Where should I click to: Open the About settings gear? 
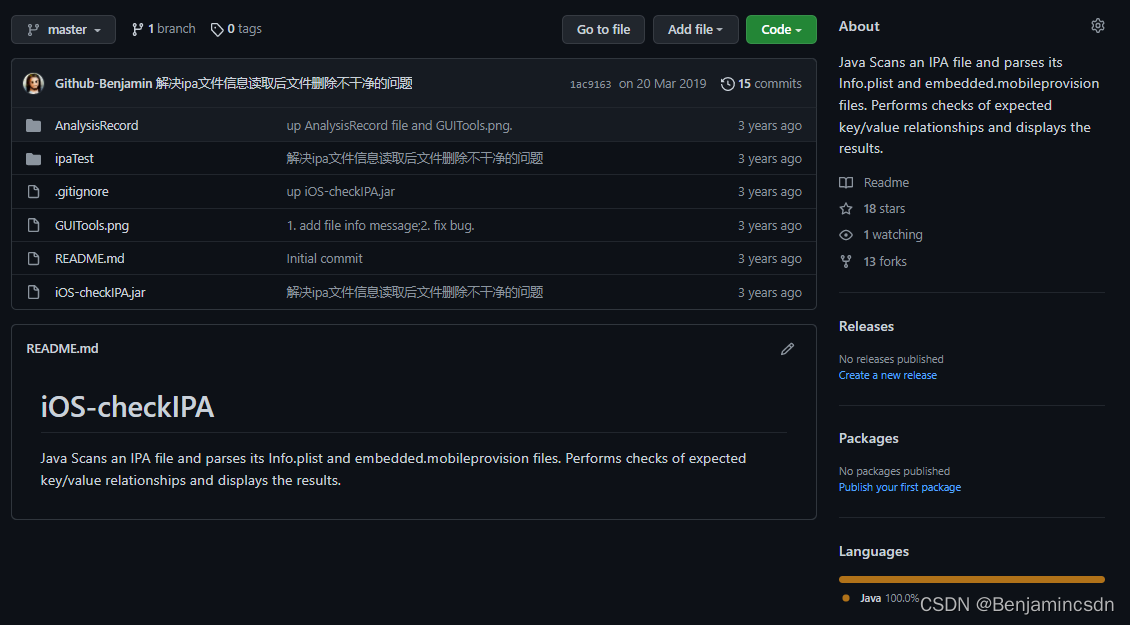pyautogui.click(x=1098, y=26)
